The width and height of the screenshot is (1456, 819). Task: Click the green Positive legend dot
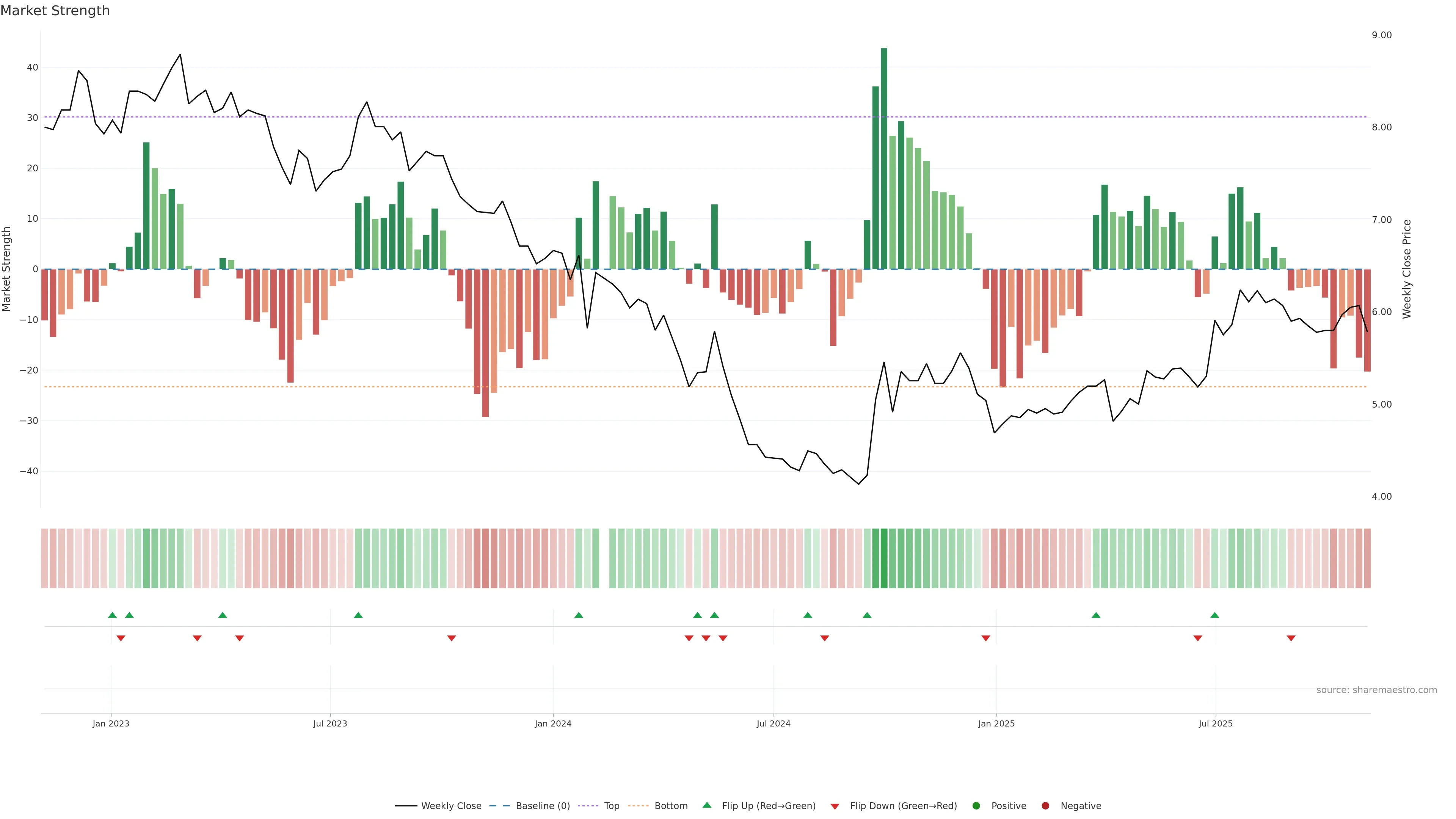coord(976,806)
